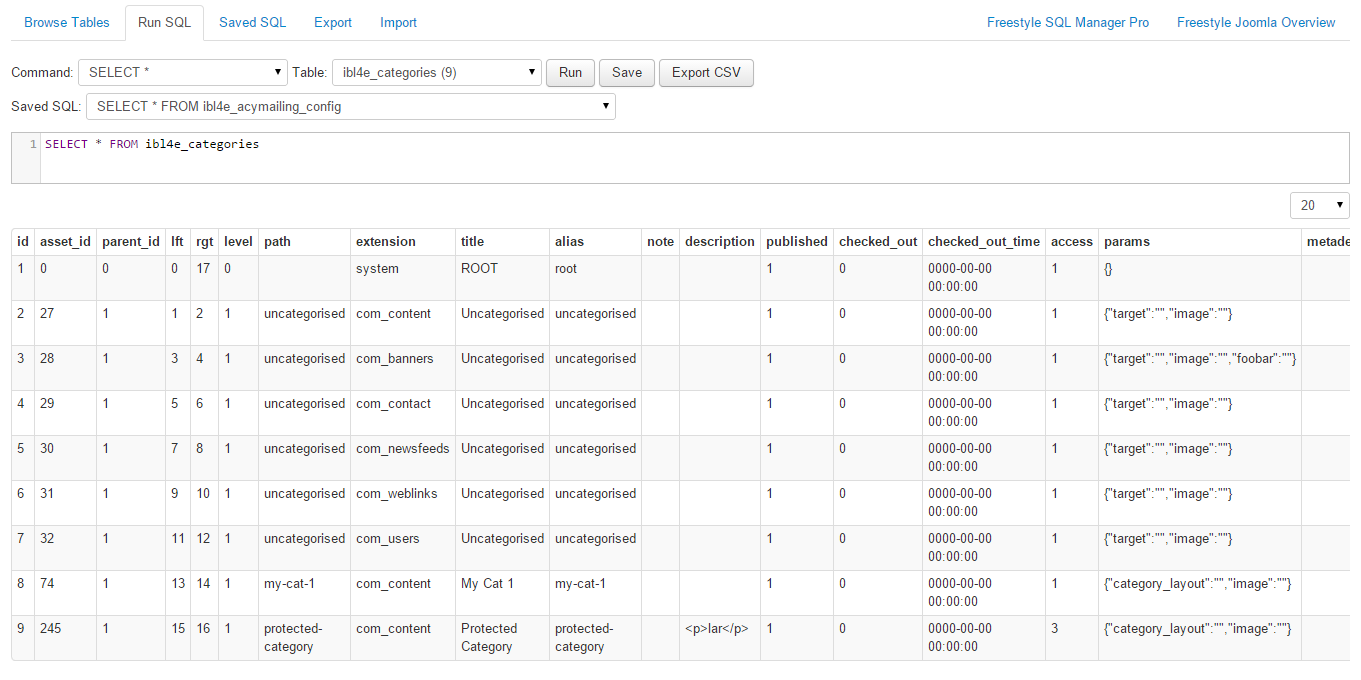Click the description column header
Viewport: 1361px width, 680px height.
(x=720, y=241)
